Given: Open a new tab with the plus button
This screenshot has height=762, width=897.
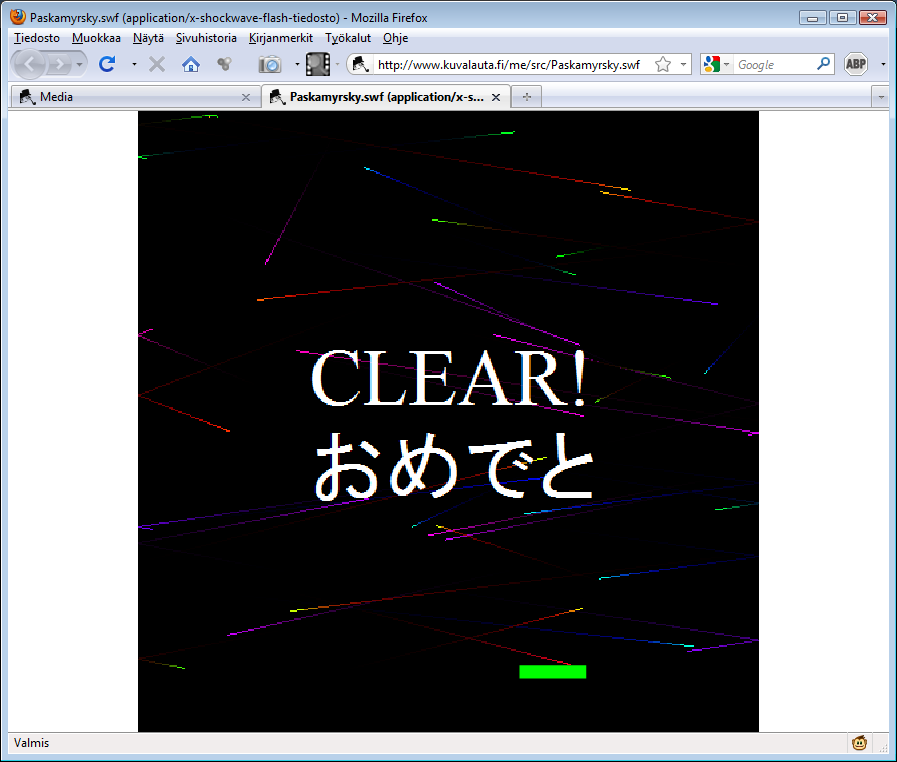Looking at the screenshot, I should point(526,97).
